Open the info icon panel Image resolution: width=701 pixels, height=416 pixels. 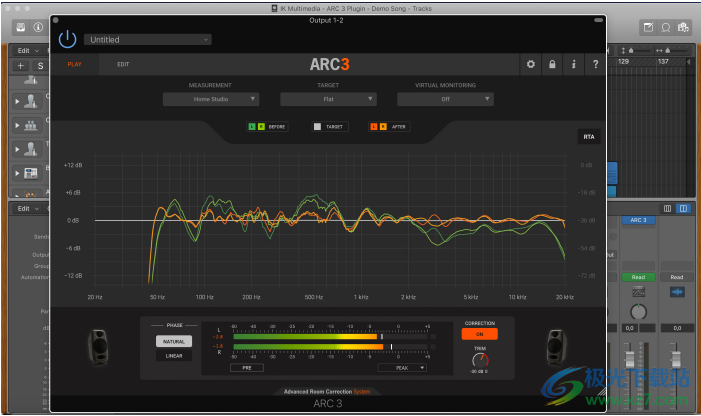(574, 65)
